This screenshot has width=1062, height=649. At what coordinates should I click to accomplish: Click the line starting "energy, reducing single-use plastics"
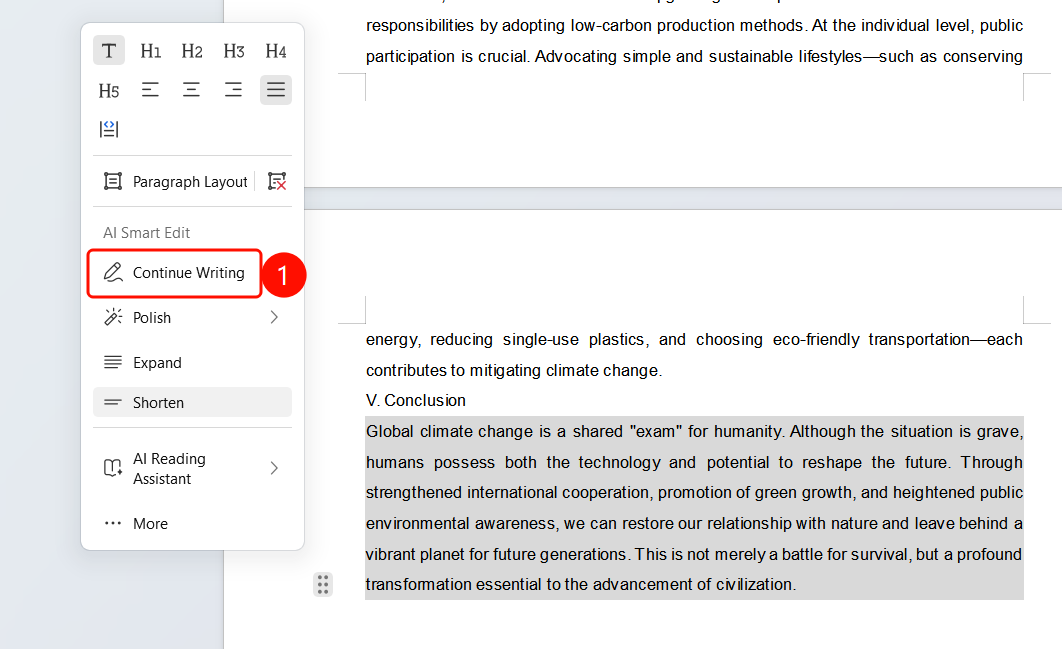[x=694, y=339]
